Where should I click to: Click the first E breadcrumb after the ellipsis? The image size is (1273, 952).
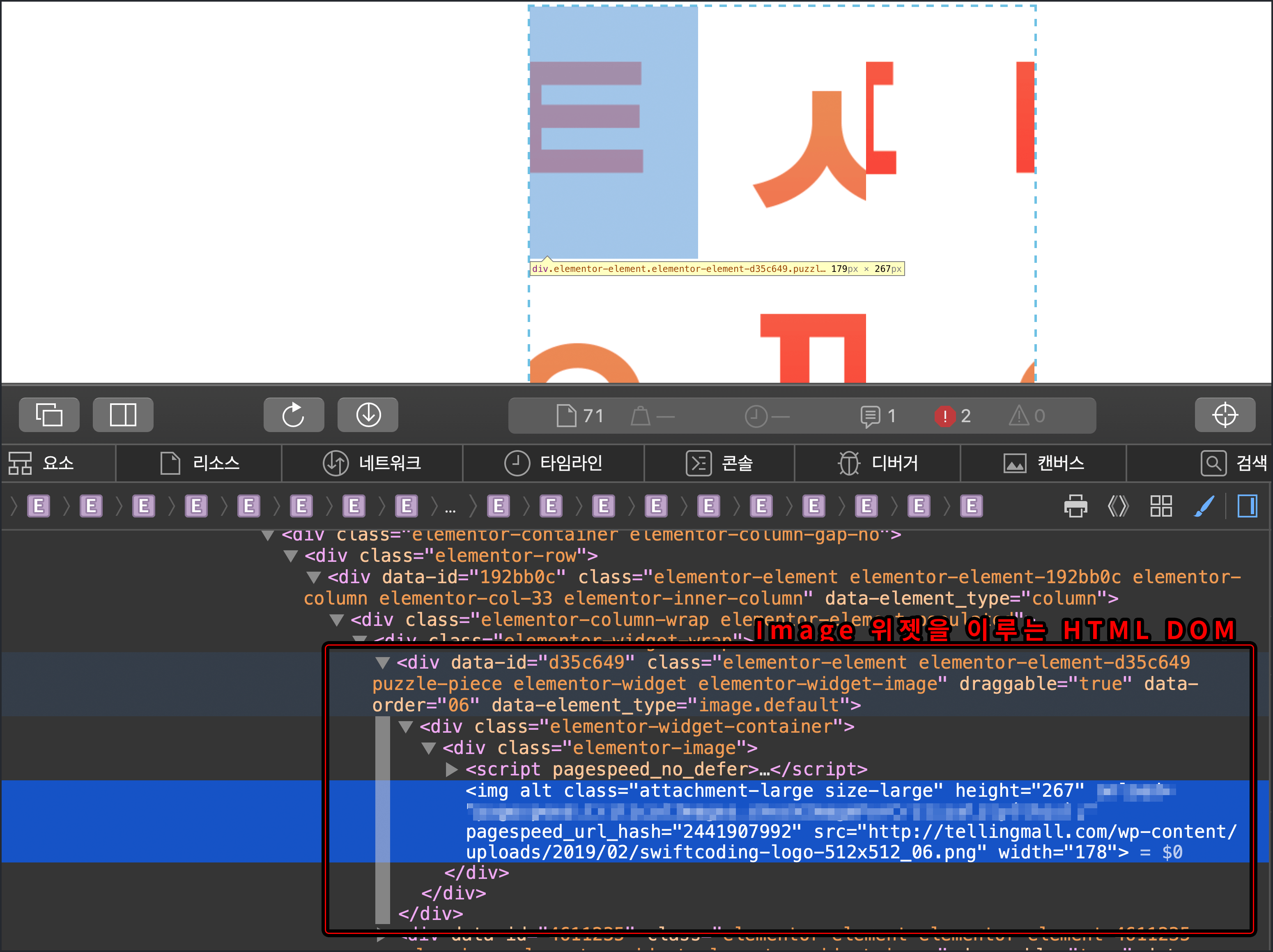[x=499, y=506]
